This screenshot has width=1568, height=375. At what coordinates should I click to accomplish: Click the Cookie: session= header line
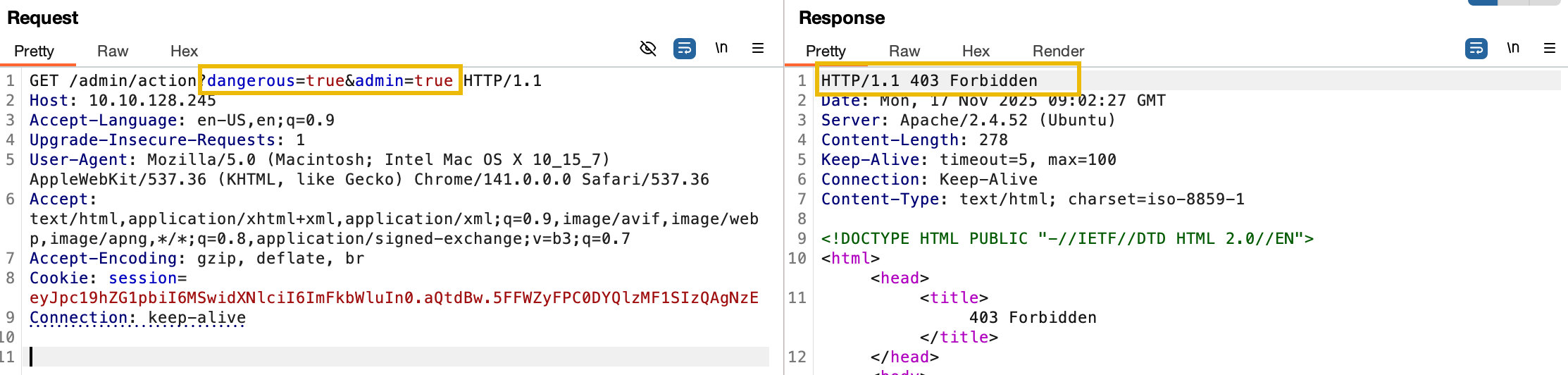click(x=108, y=278)
